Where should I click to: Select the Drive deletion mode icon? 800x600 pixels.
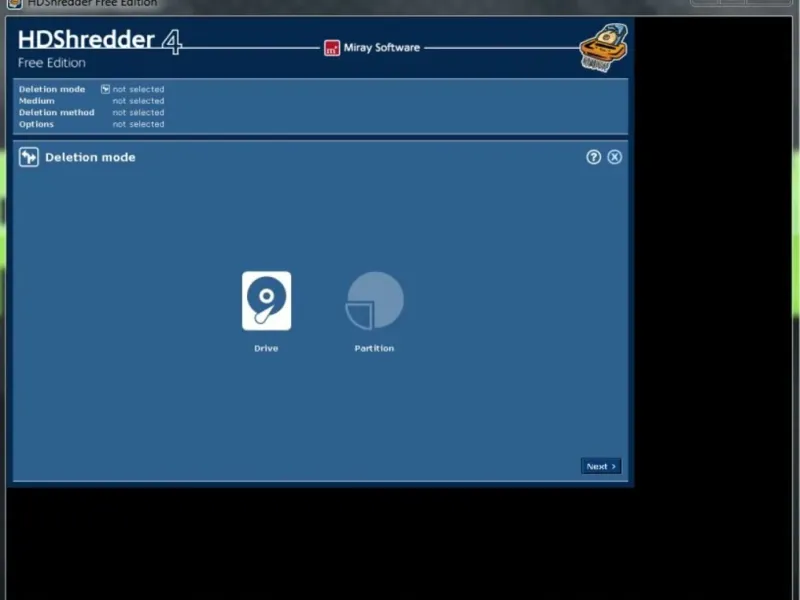[x=266, y=301]
